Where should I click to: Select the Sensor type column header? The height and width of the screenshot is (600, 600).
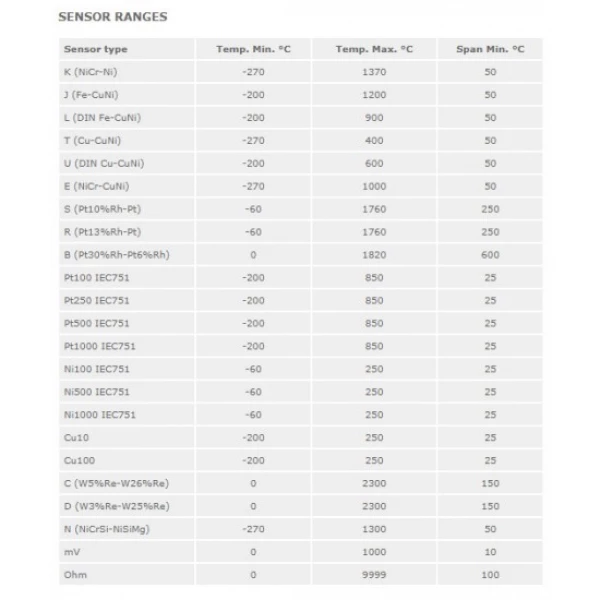point(95,49)
